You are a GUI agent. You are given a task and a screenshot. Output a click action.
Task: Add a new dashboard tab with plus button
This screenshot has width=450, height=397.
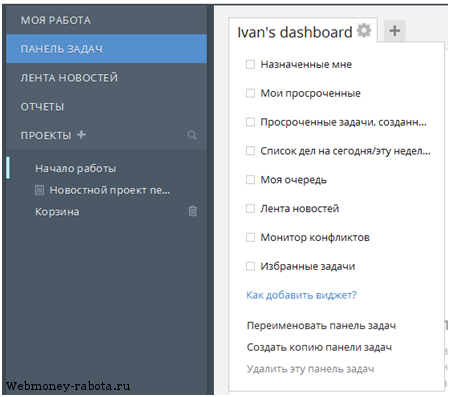coord(395,31)
